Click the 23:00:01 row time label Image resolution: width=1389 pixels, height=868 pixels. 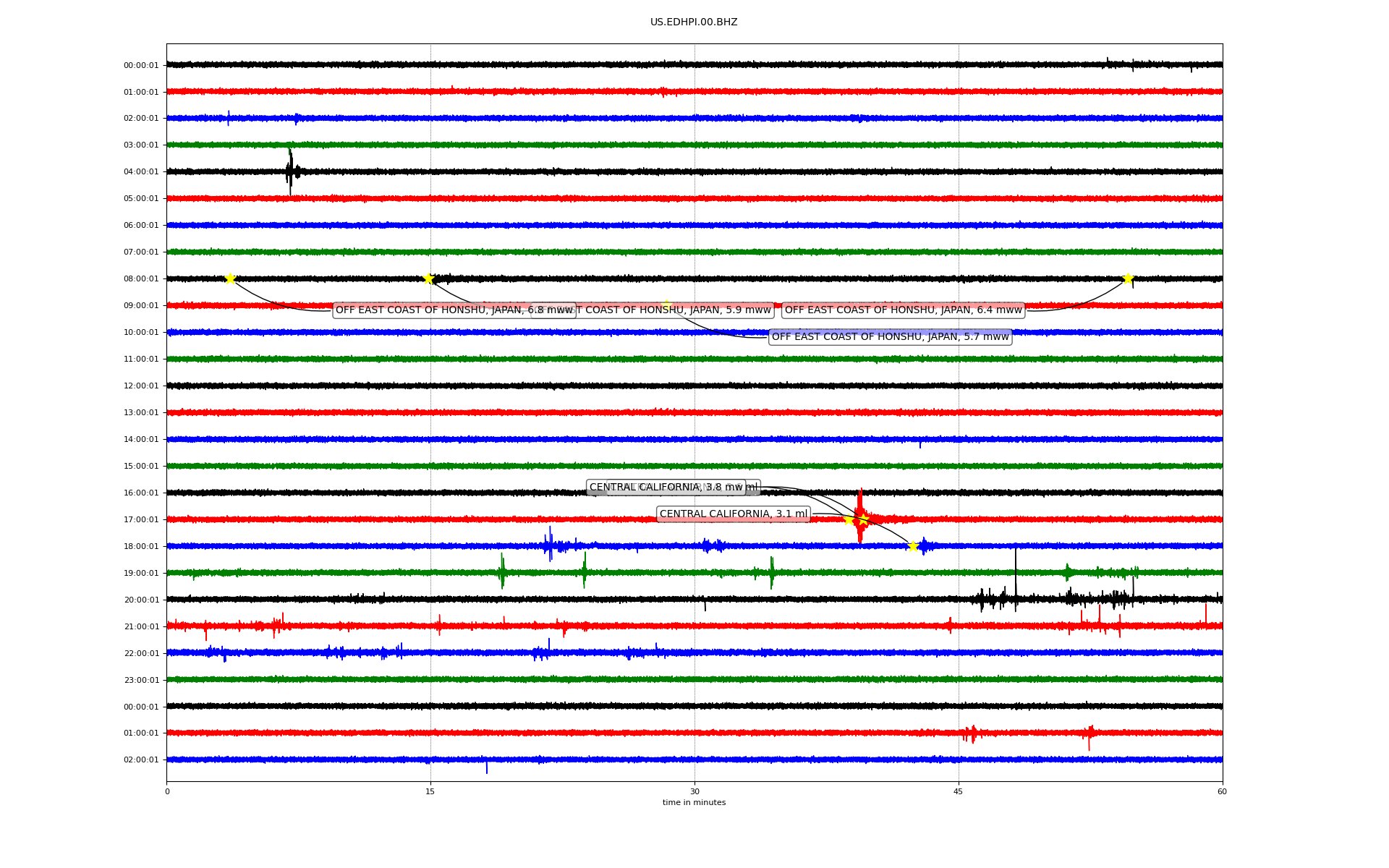click(141, 680)
